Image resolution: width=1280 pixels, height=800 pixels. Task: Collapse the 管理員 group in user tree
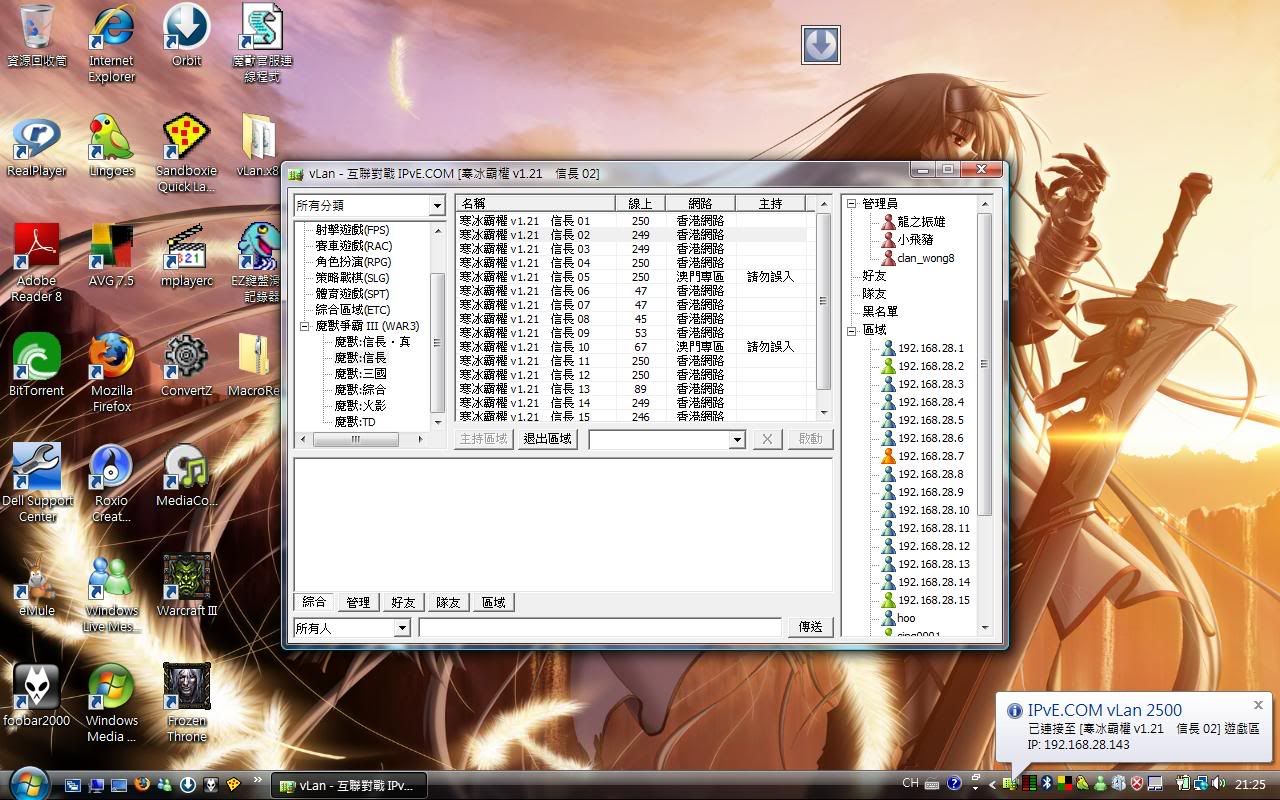pos(852,204)
